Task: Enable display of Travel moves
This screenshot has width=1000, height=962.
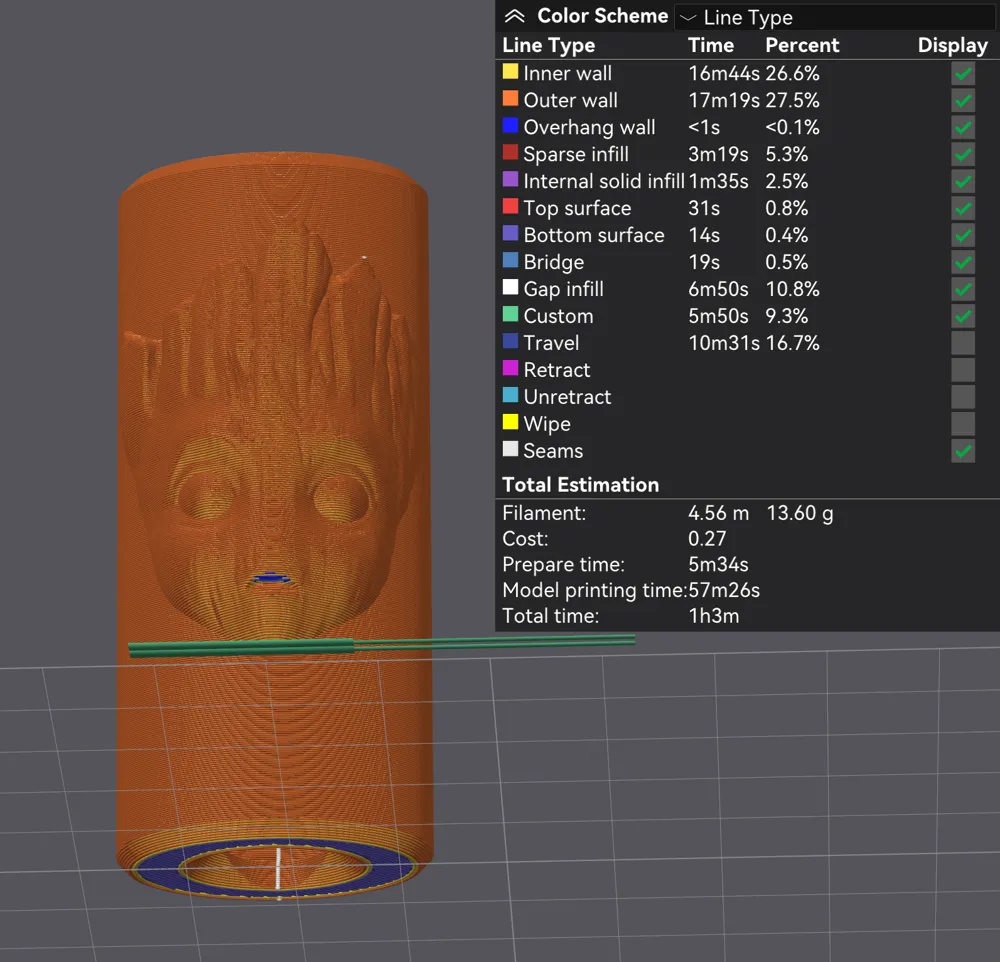Action: (962, 342)
